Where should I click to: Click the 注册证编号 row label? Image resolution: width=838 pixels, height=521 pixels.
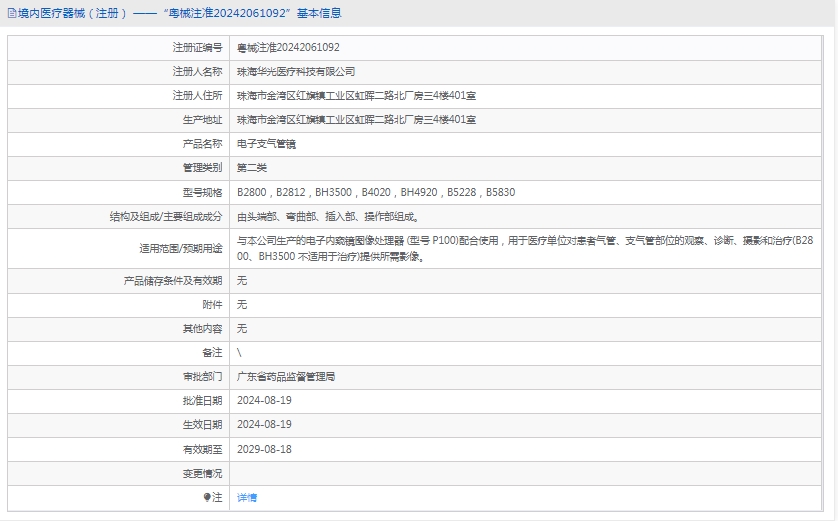(x=197, y=47)
